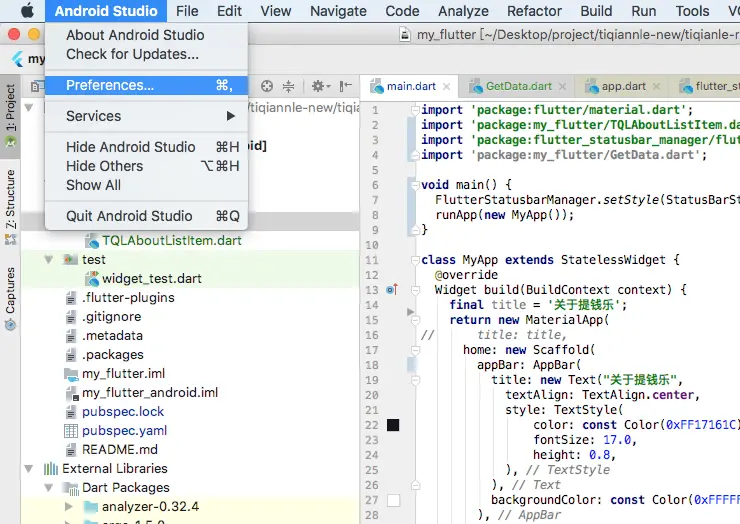The height and width of the screenshot is (524, 740).
Task: Click the External Libraries icon
Action: tap(50, 469)
